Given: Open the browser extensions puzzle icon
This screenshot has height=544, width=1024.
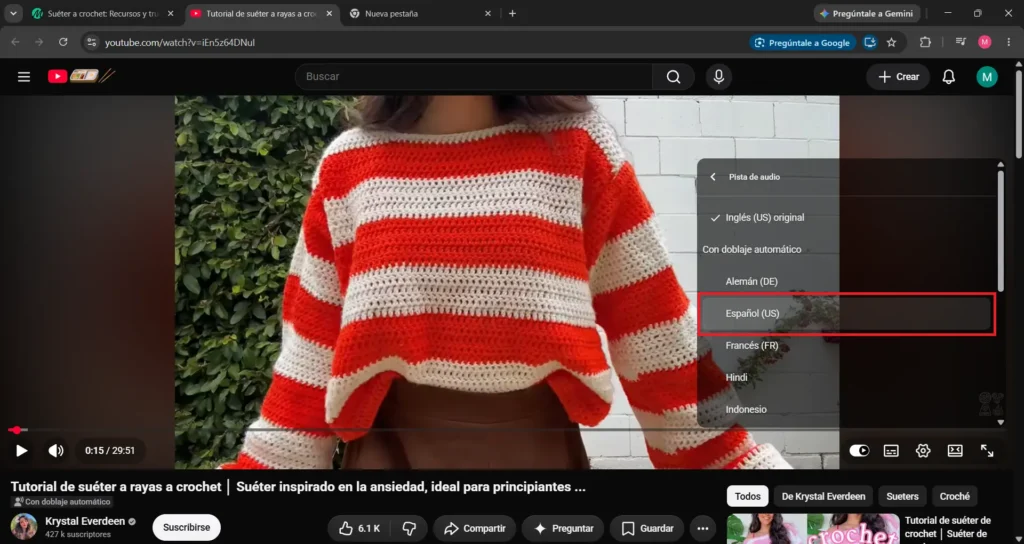Looking at the screenshot, I should 925,42.
